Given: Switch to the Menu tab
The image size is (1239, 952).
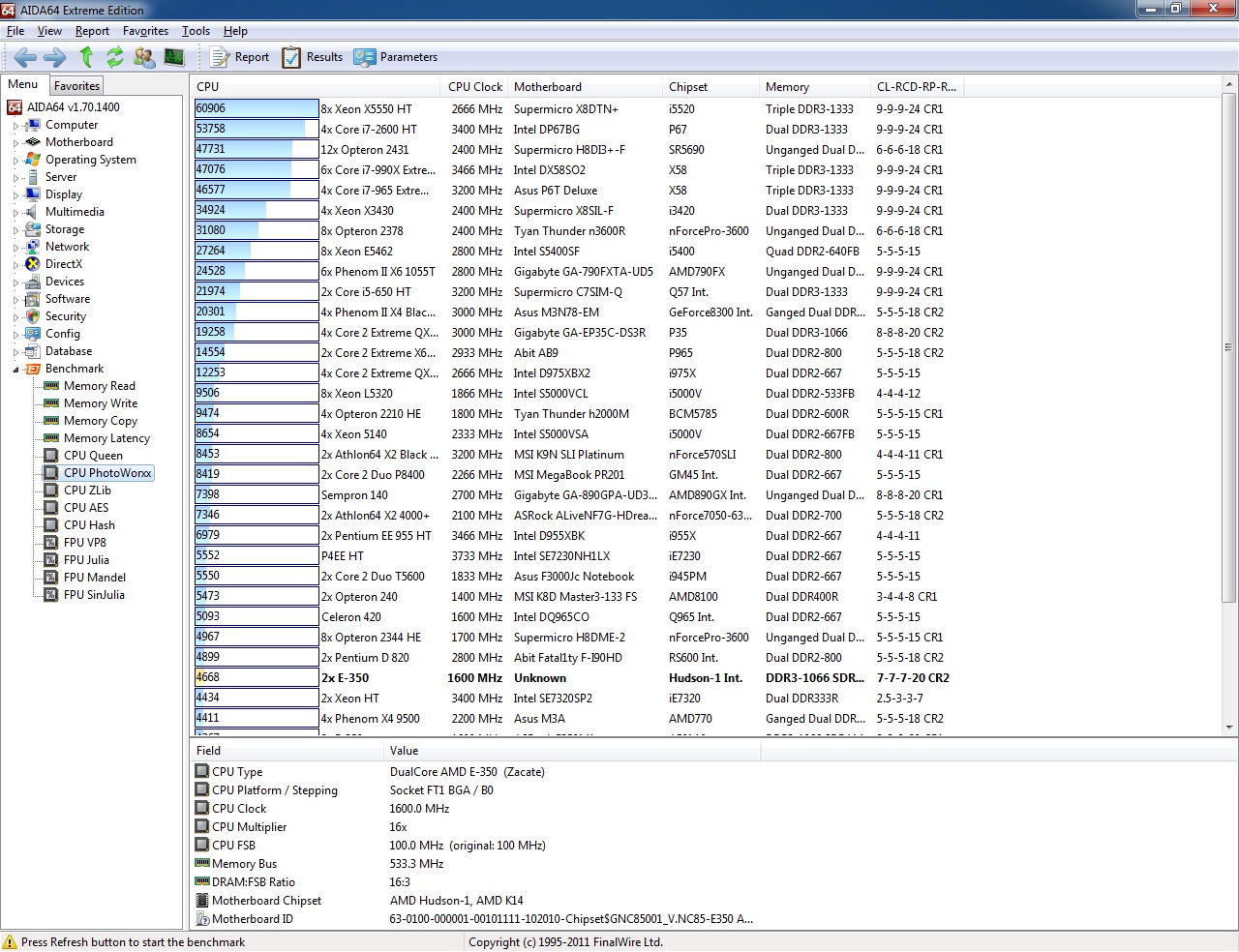Looking at the screenshot, I should tap(23, 84).
